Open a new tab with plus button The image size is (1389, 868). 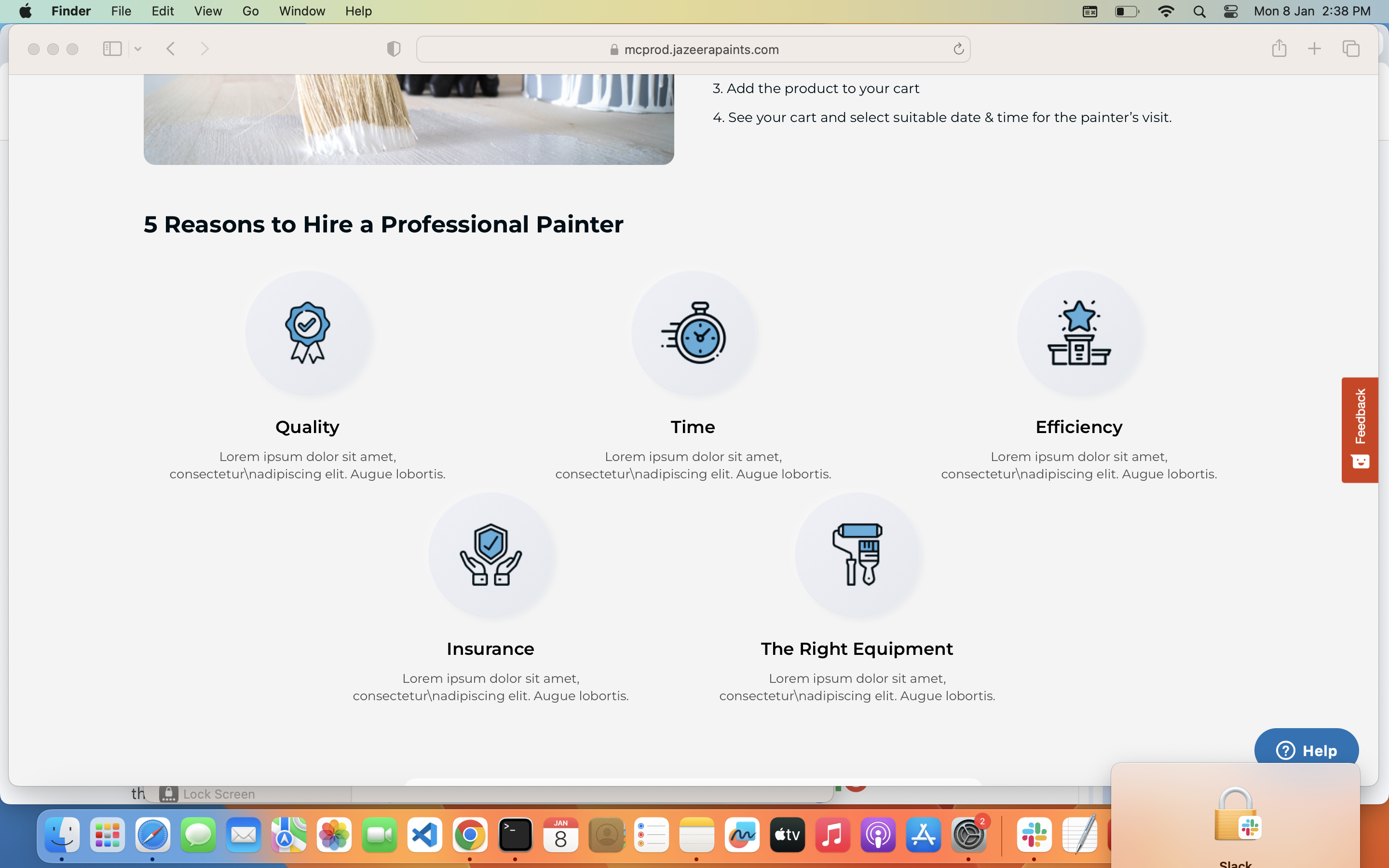(x=1314, y=49)
